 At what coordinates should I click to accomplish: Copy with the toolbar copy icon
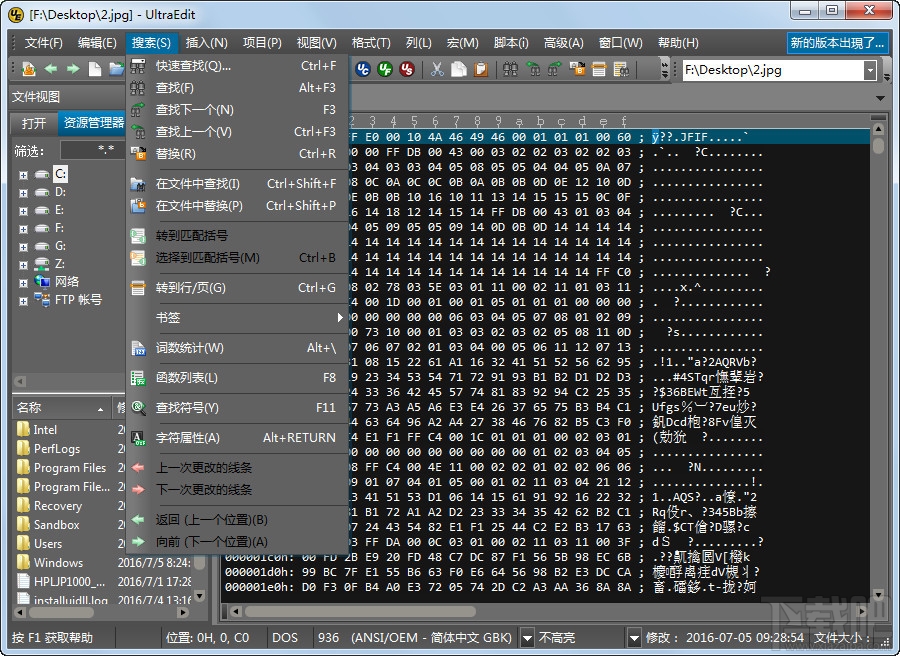[x=459, y=69]
